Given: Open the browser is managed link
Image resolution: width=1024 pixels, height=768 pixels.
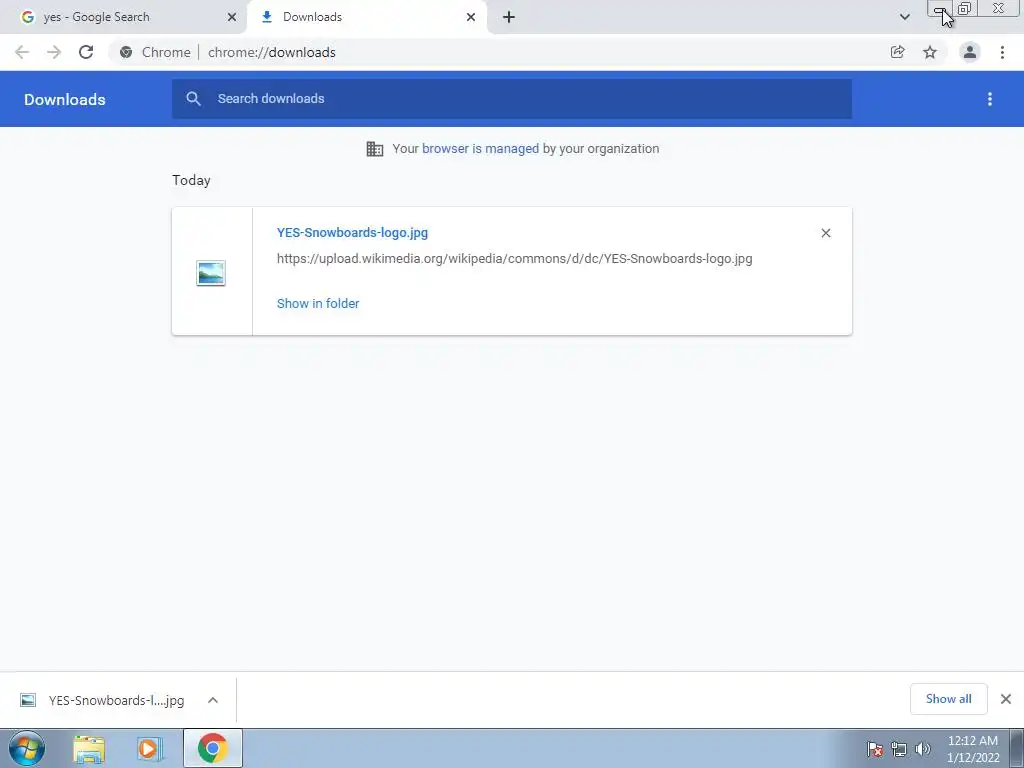Looking at the screenshot, I should [x=481, y=149].
